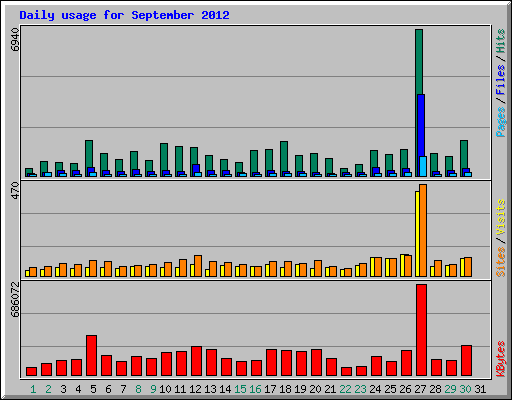
Task: Click the orange Sites bar for day 27
Action: click(x=423, y=230)
